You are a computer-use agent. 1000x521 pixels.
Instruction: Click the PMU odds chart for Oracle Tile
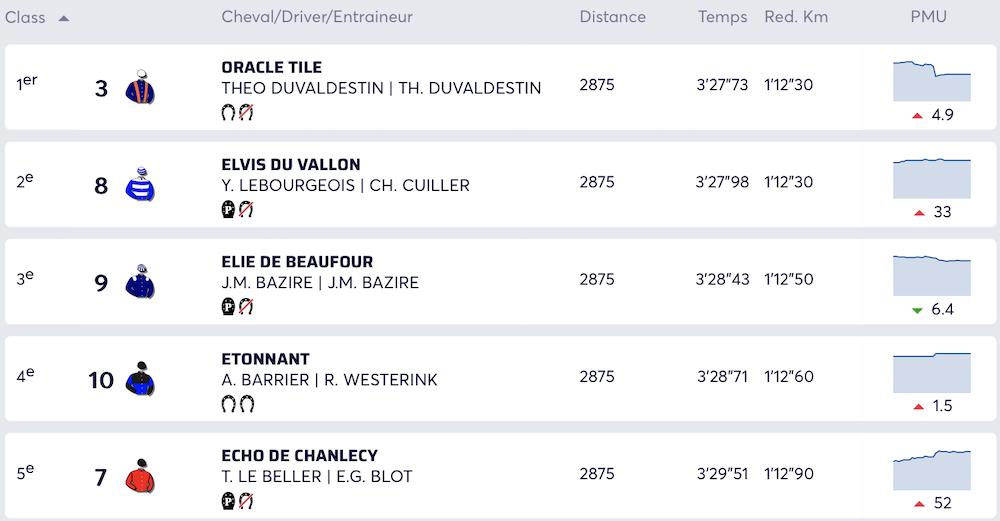(x=931, y=80)
